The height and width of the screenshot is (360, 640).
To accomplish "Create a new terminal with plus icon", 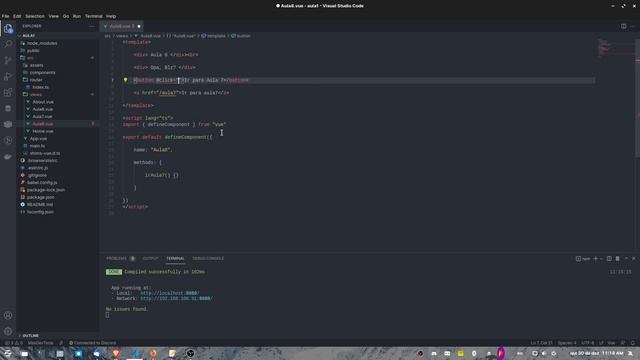I will [x=596, y=258].
